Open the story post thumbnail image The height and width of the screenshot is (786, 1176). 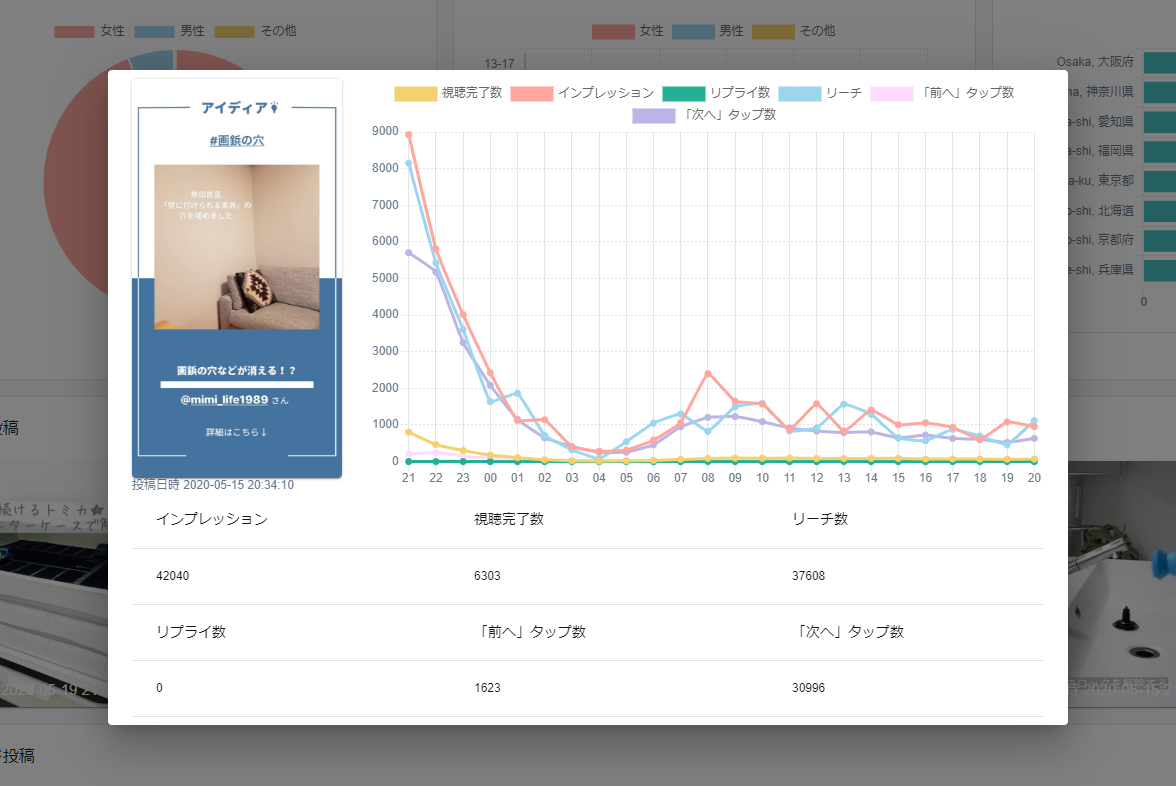tap(237, 247)
